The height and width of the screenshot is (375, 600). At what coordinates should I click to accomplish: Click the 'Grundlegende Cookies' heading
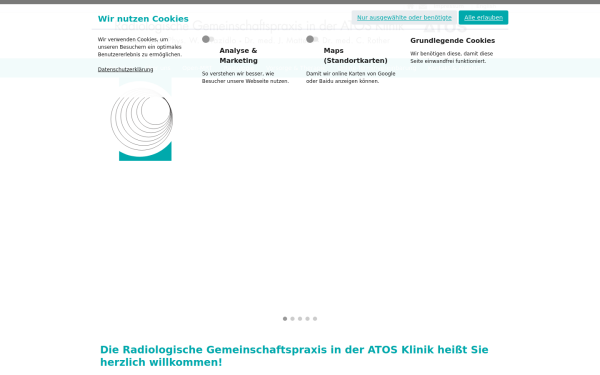coord(452,41)
